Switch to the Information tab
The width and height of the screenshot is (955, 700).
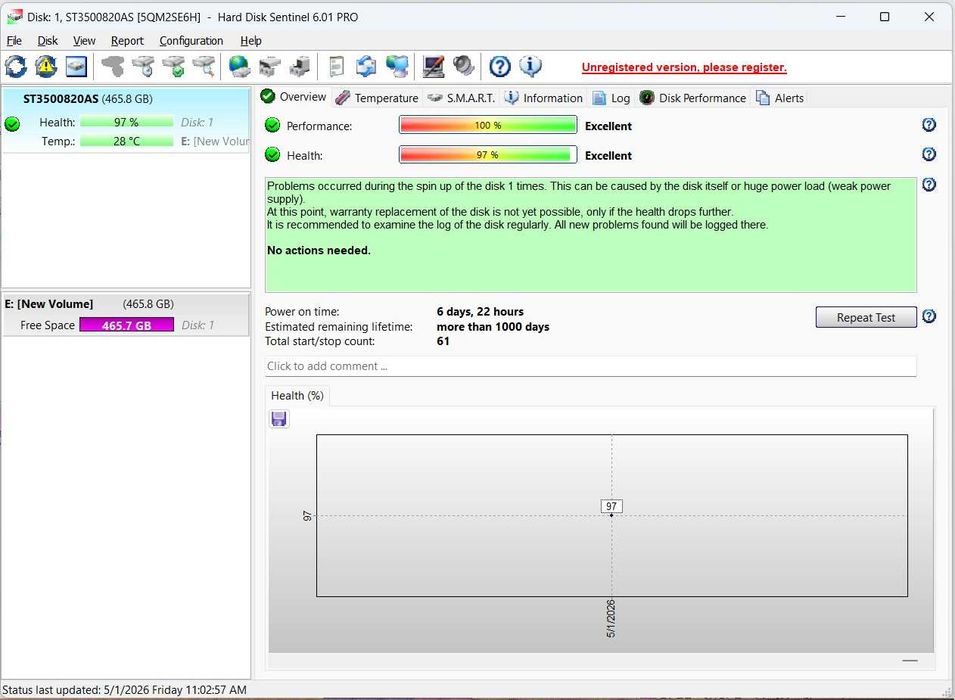[x=544, y=98]
